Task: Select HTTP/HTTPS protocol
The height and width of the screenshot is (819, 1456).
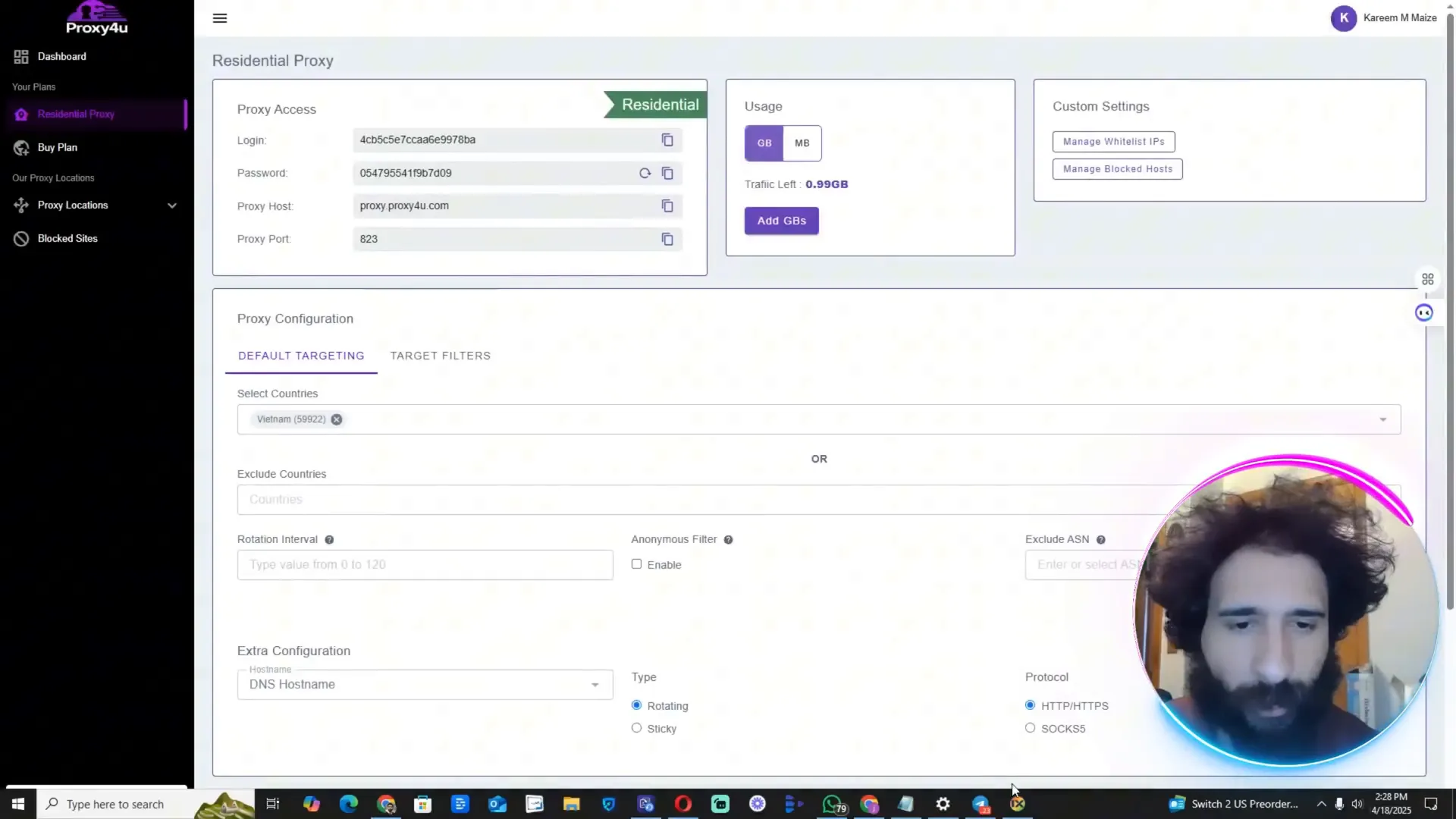Action: click(x=1030, y=705)
